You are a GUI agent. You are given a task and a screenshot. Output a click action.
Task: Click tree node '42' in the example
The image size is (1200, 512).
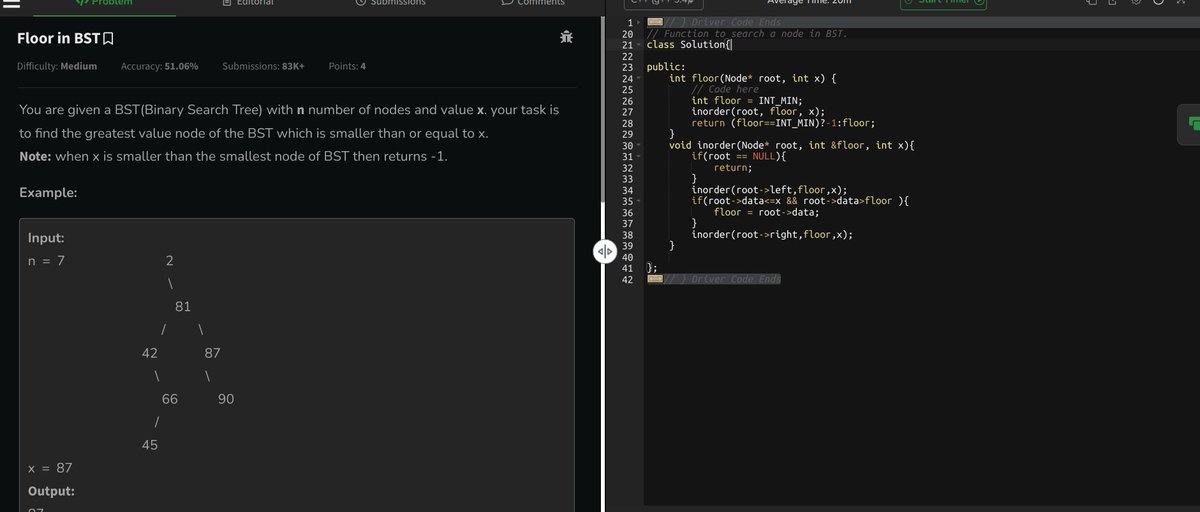tap(149, 353)
